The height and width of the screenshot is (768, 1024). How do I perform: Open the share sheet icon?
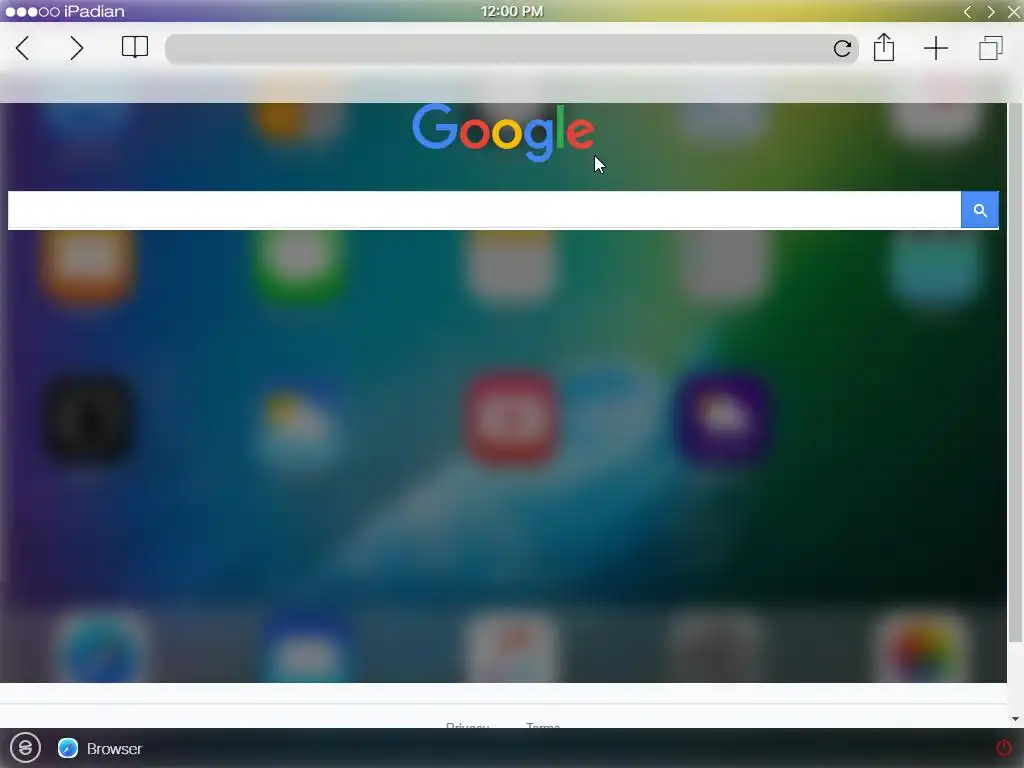click(884, 47)
